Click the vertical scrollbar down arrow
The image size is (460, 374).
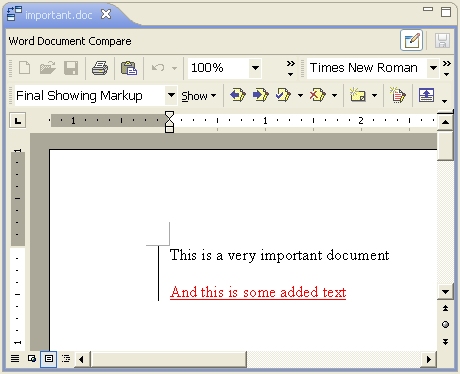click(445, 292)
